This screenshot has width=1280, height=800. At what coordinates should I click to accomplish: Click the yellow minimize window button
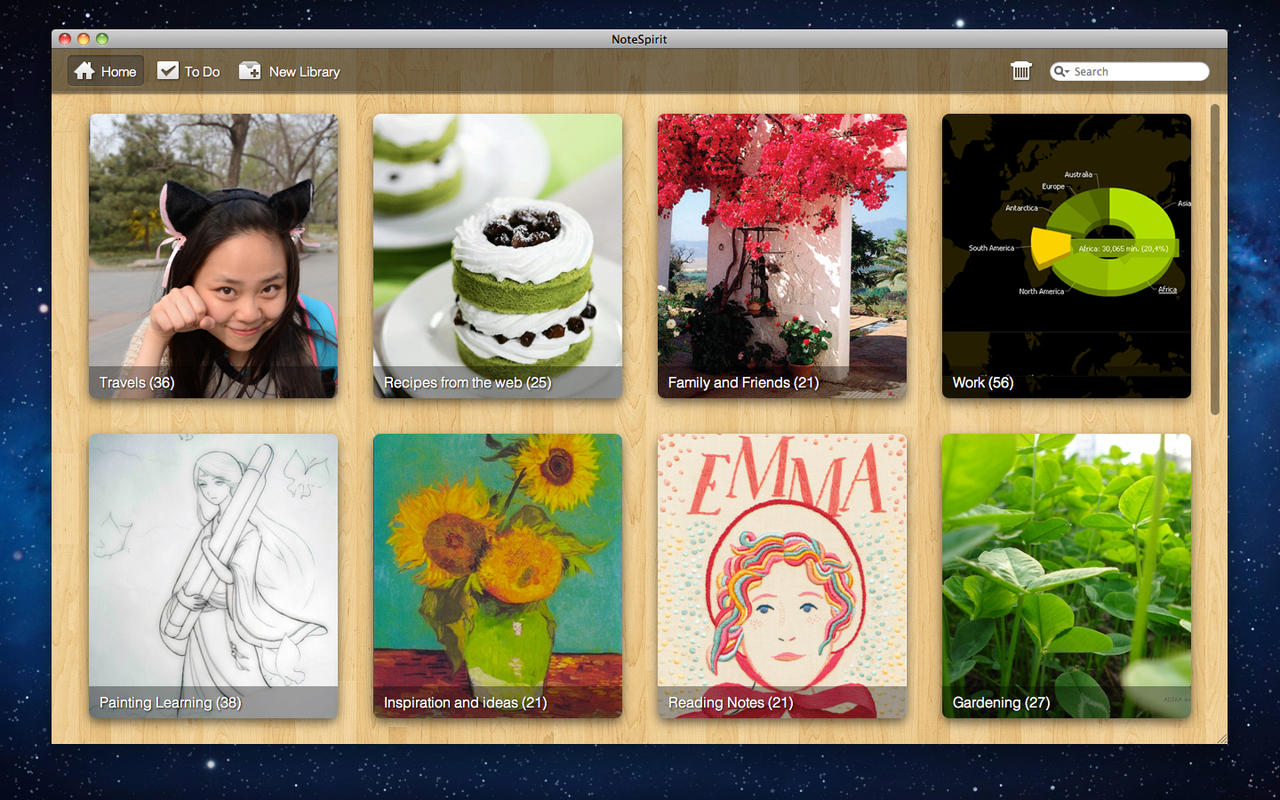(x=83, y=39)
